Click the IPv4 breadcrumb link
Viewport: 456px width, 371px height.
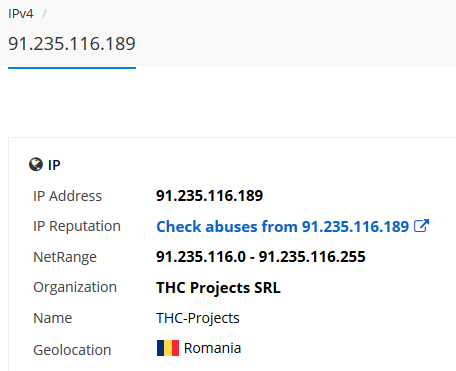(x=21, y=14)
